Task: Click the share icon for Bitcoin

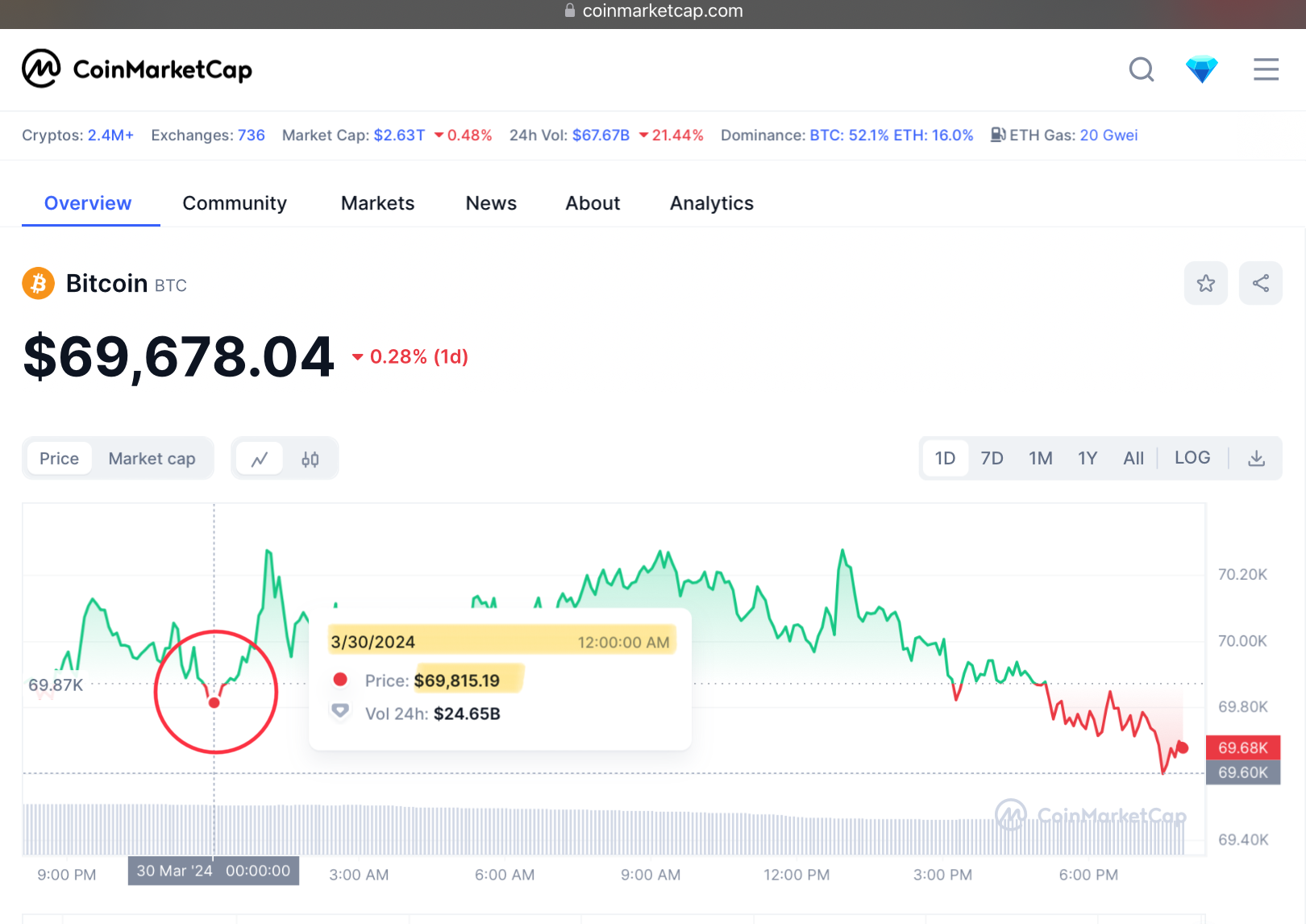Action: click(x=1261, y=283)
